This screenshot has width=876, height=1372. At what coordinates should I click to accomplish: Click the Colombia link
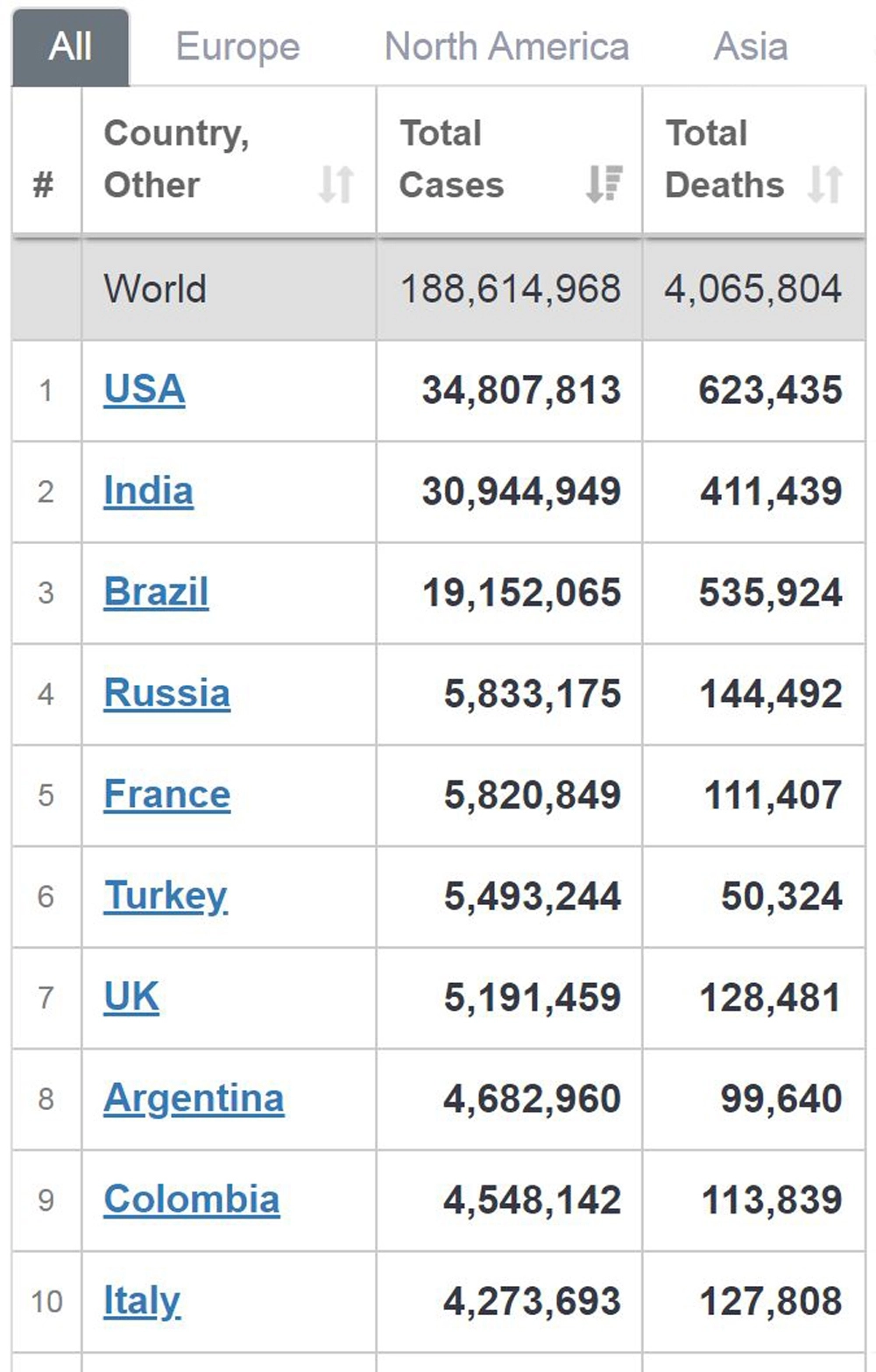point(191,1199)
